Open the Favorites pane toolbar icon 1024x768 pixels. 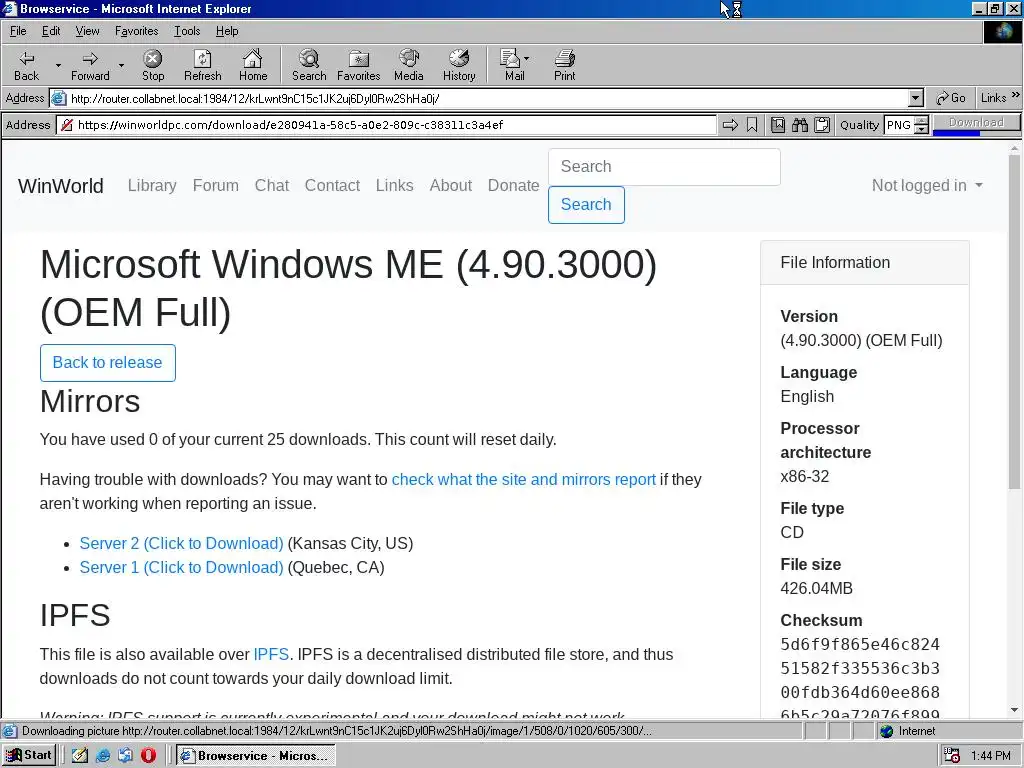359,65
